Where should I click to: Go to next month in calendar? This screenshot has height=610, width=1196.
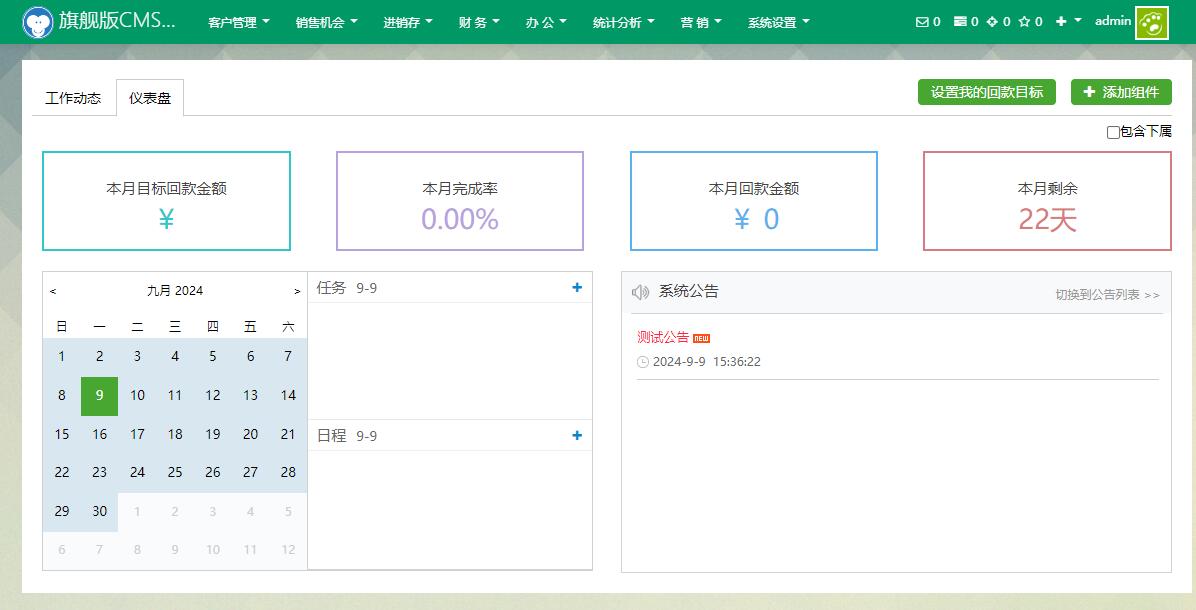pos(297,291)
